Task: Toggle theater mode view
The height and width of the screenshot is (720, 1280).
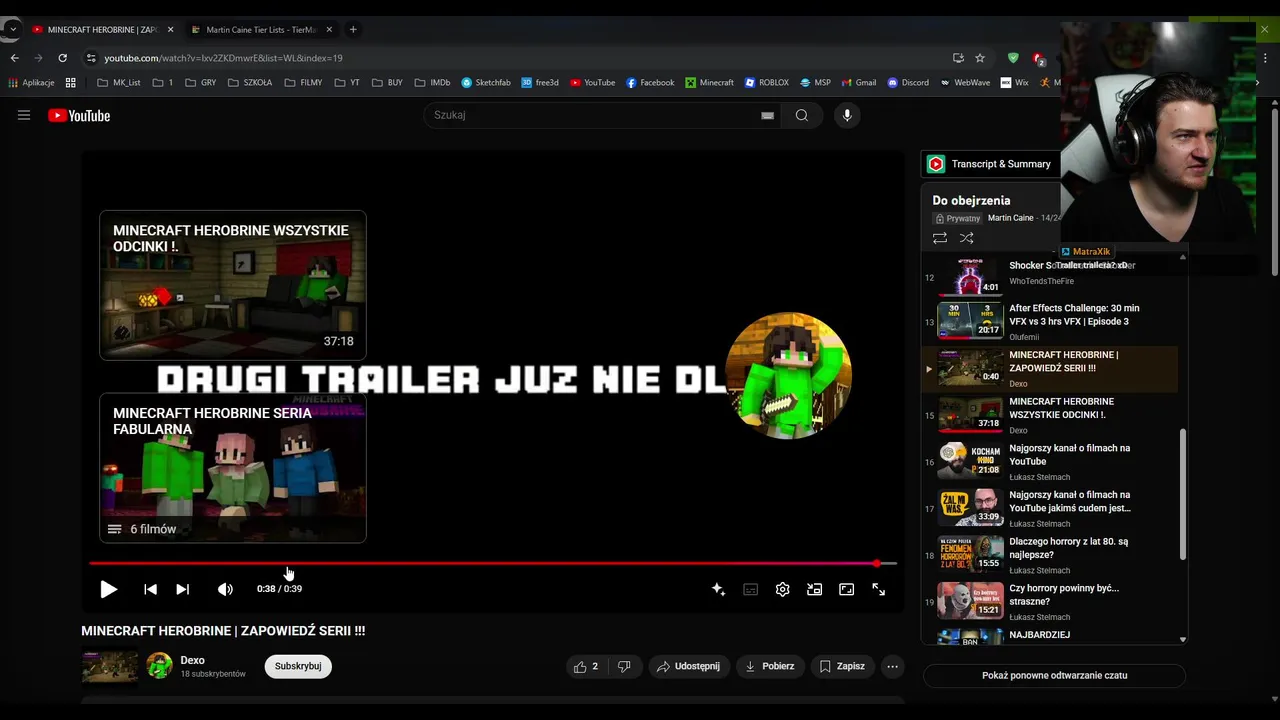Action: click(846, 589)
